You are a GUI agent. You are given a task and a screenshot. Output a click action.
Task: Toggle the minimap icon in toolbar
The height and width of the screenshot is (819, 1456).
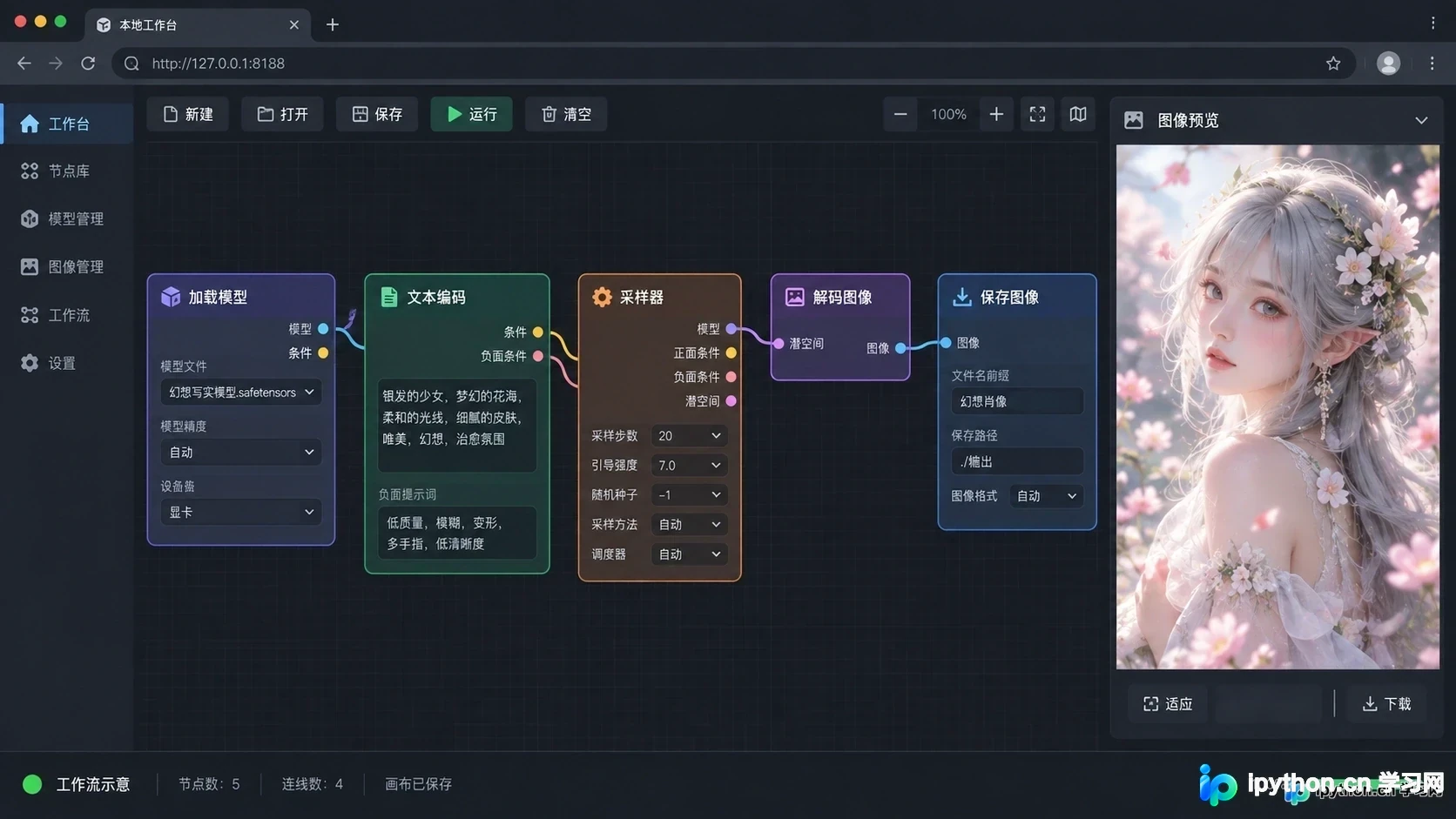[1078, 114]
